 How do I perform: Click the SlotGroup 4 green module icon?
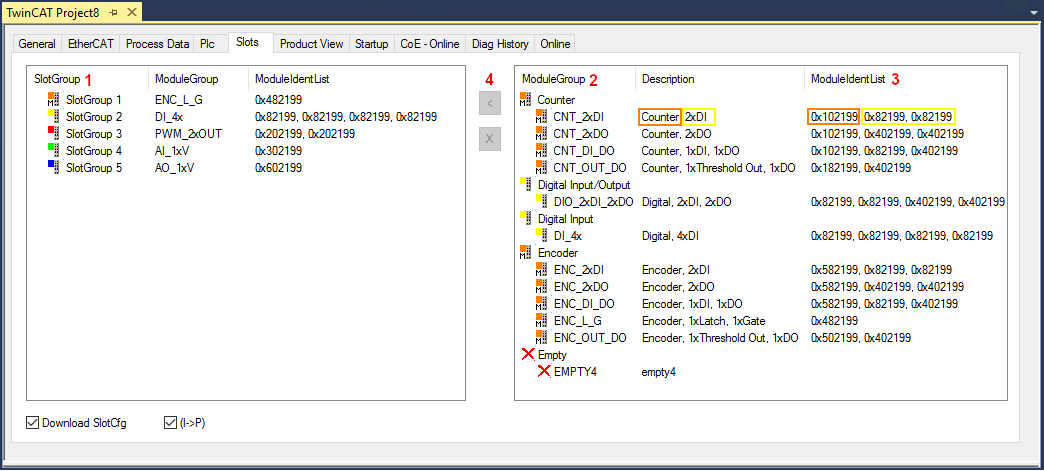(53, 151)
